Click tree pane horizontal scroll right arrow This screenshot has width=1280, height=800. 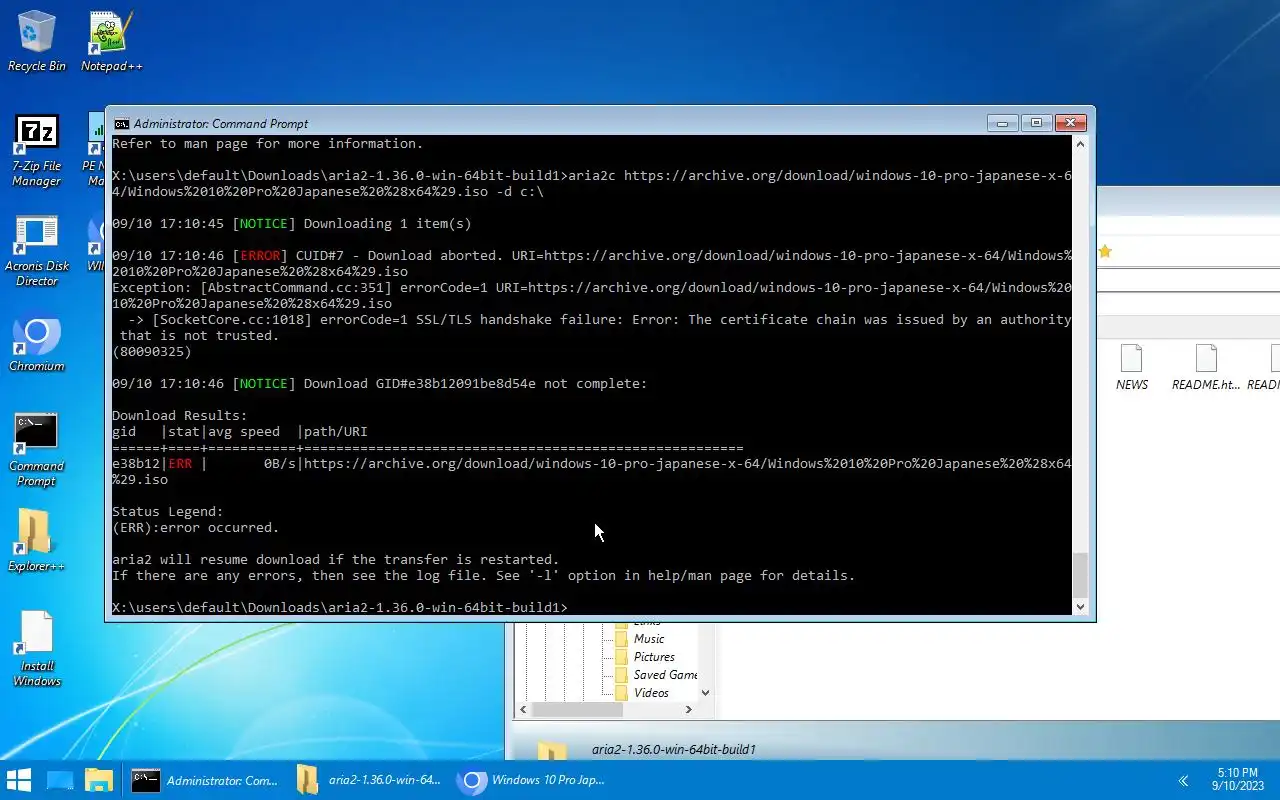click(688, 709)
